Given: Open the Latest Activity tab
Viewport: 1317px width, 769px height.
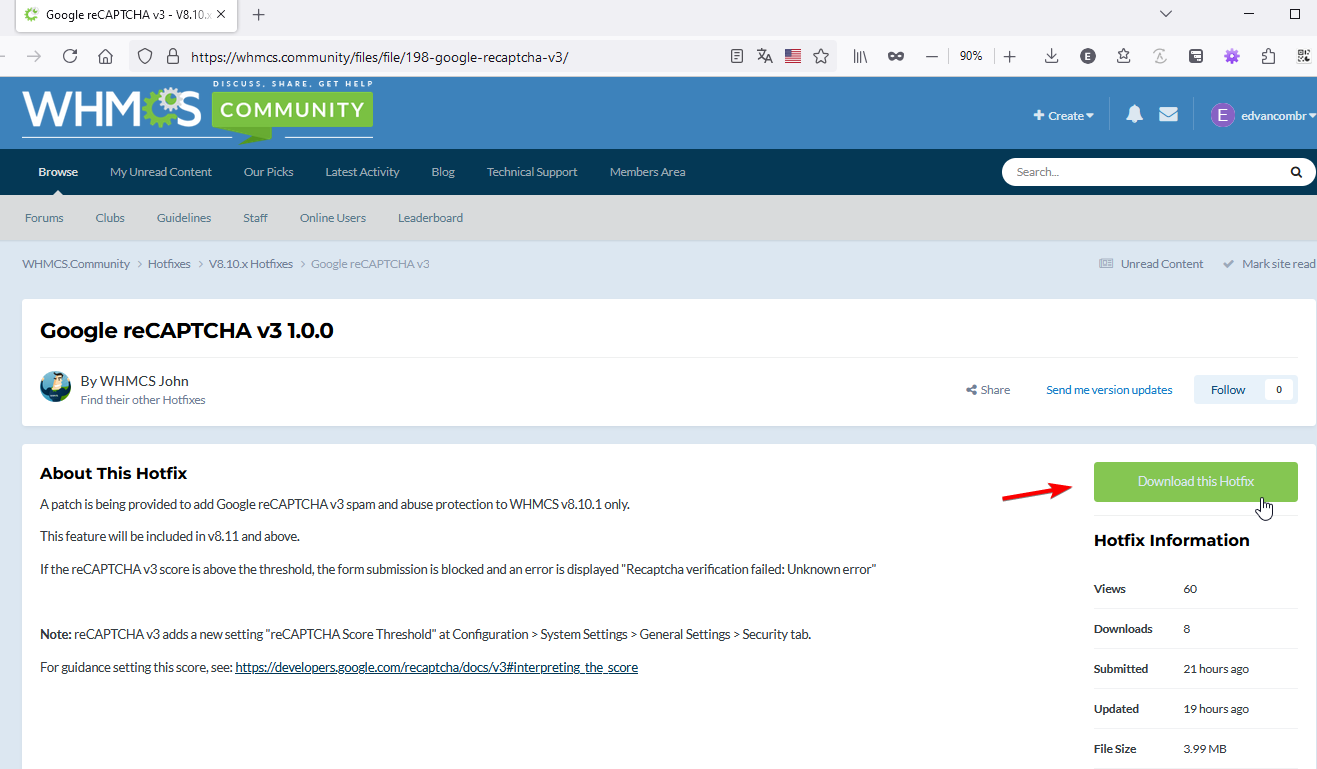Looking at the screenshot, I should click(362, 172).
